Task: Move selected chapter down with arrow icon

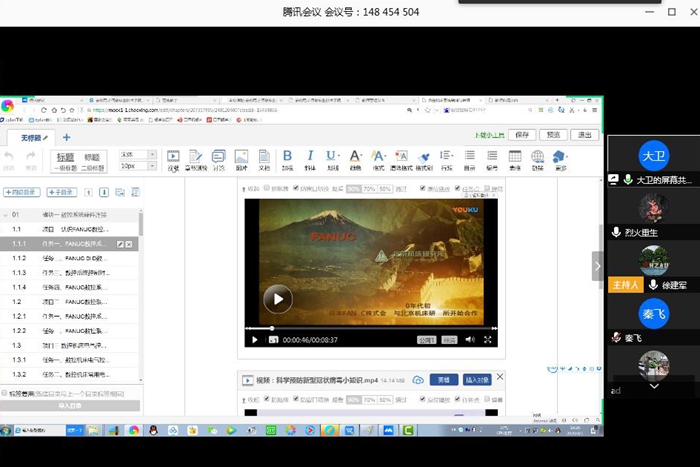Action: pos(104,192)
